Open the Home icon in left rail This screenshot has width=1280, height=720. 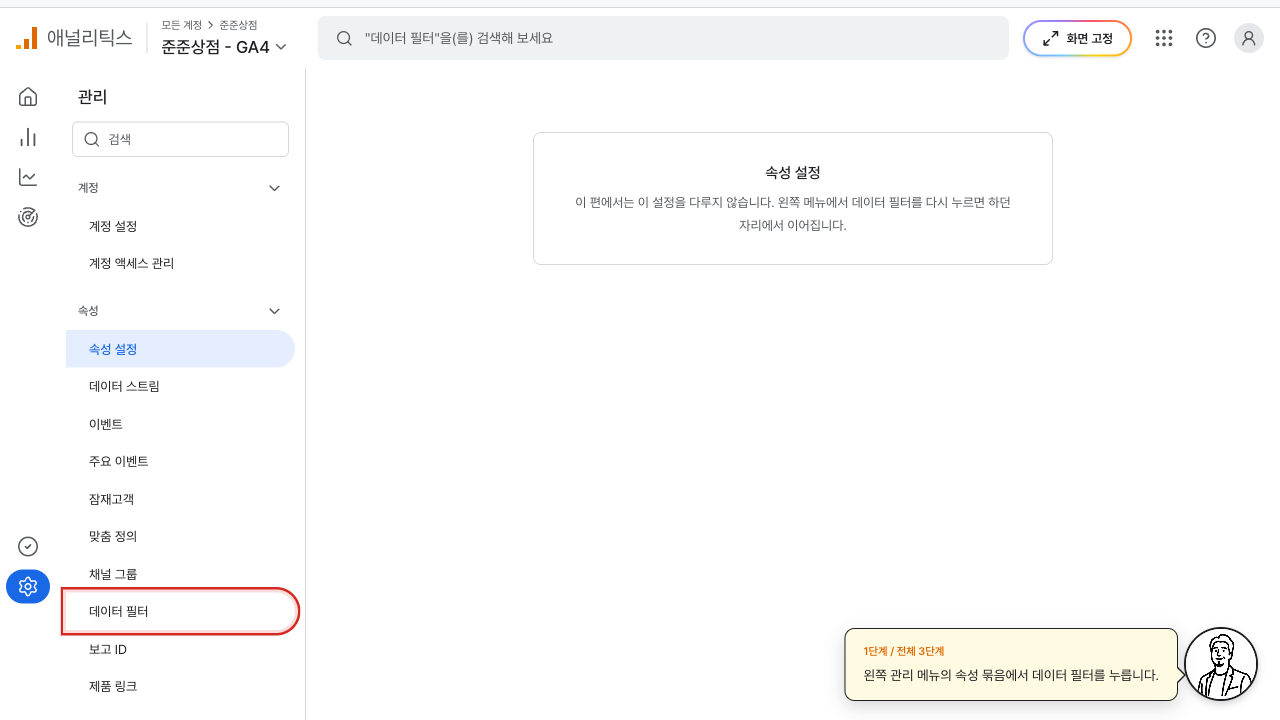pos(28,97)
